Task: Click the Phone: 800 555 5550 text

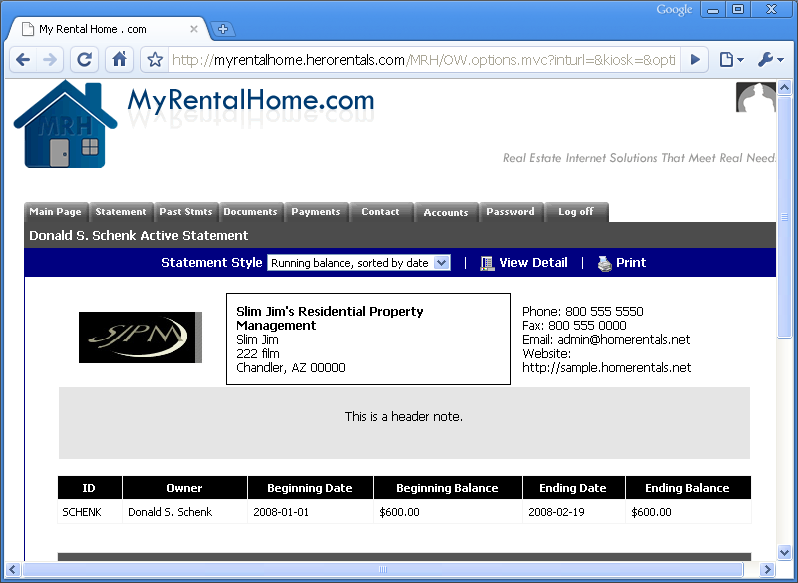Action: click(583, 311)
